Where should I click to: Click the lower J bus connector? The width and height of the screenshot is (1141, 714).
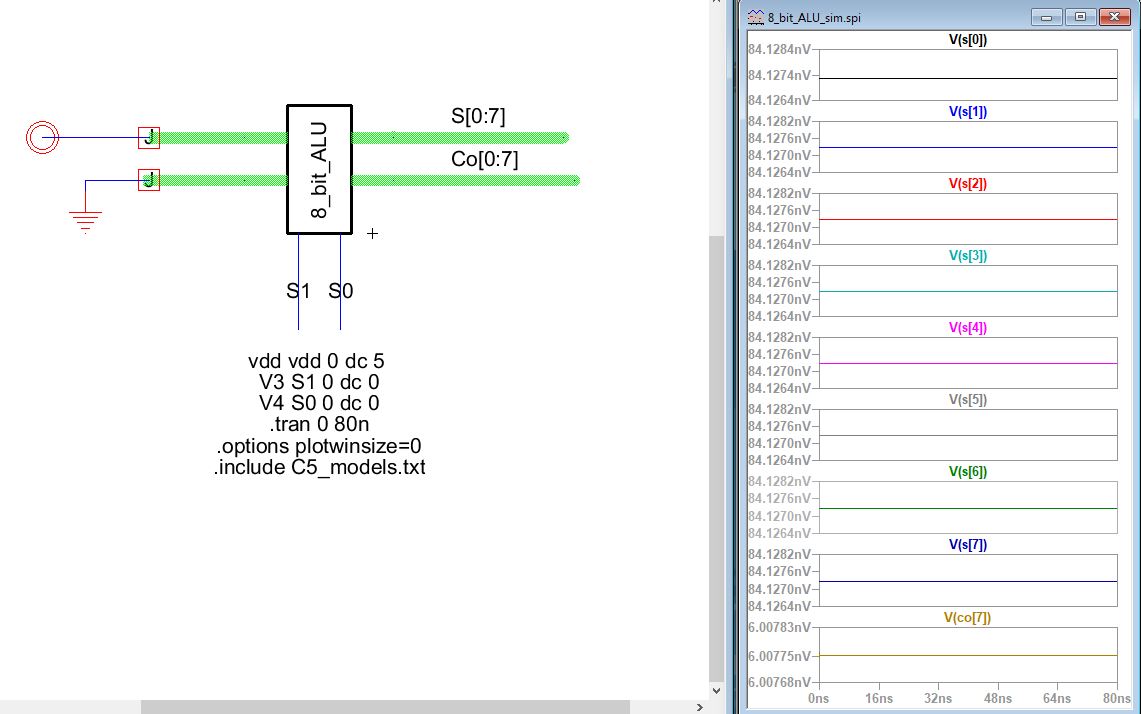coord(148,180)
